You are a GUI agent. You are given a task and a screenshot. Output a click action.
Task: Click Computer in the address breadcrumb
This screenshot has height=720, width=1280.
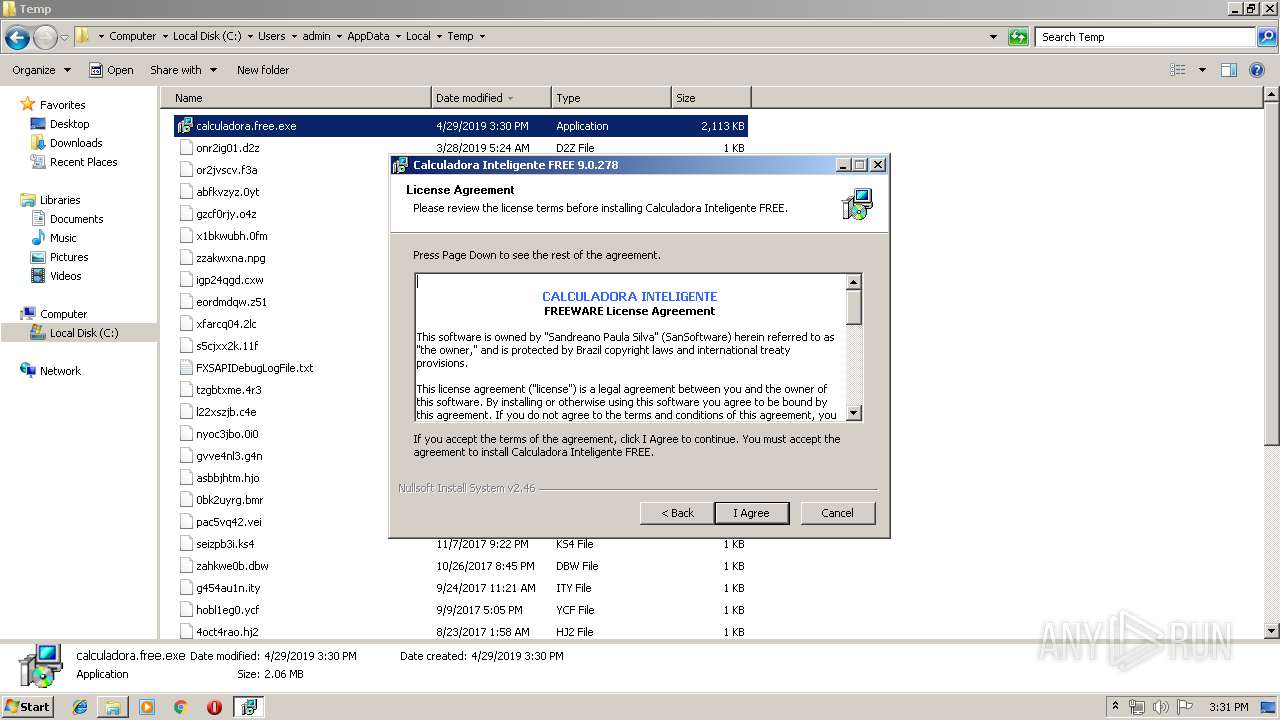[x=132, y=36]
